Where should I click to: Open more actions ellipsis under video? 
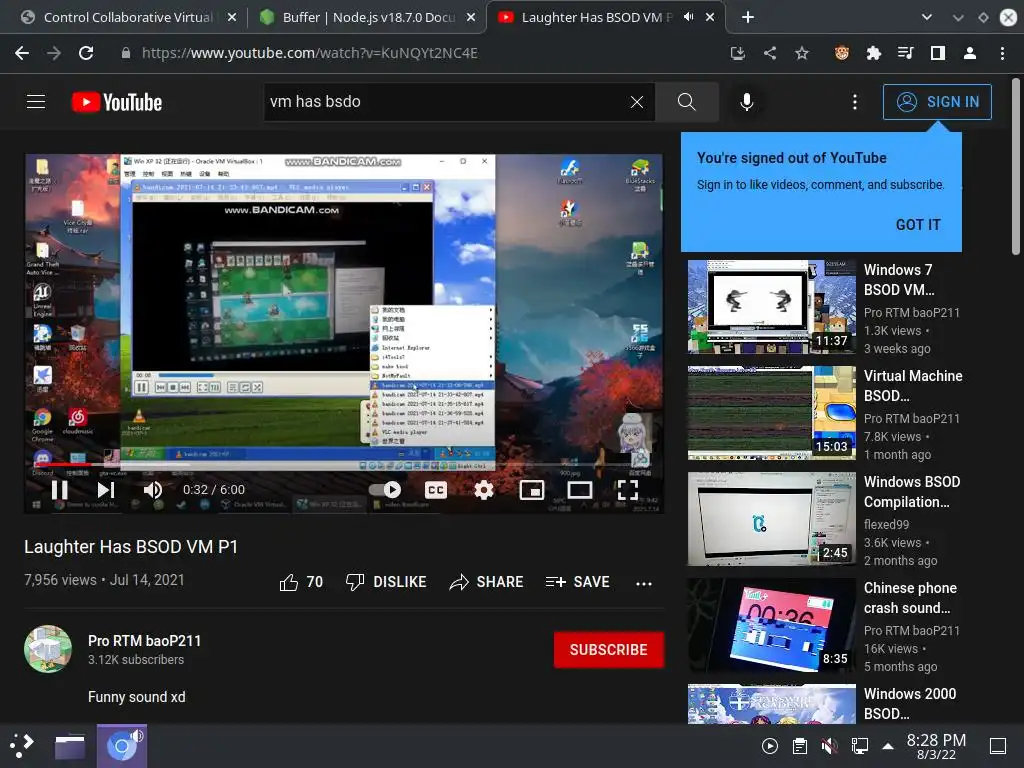tap(644, 583)
